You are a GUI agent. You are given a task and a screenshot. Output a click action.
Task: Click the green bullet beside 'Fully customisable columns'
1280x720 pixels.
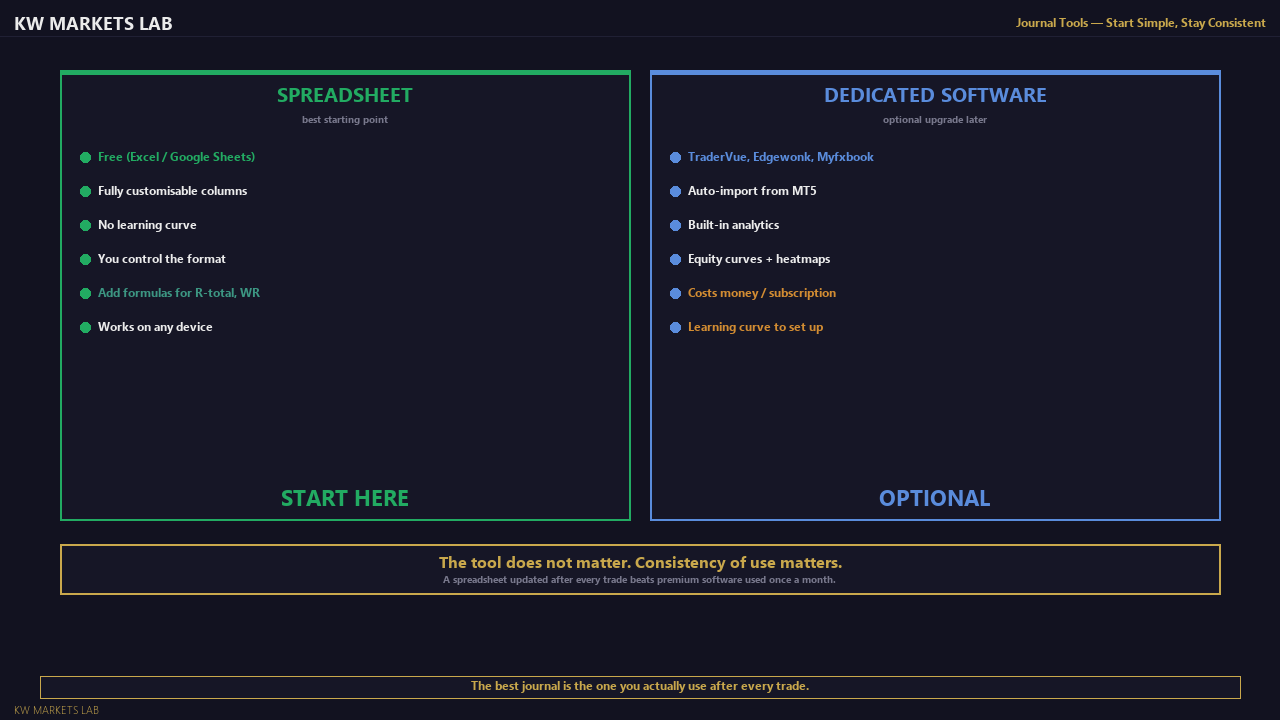pos(85,191)
